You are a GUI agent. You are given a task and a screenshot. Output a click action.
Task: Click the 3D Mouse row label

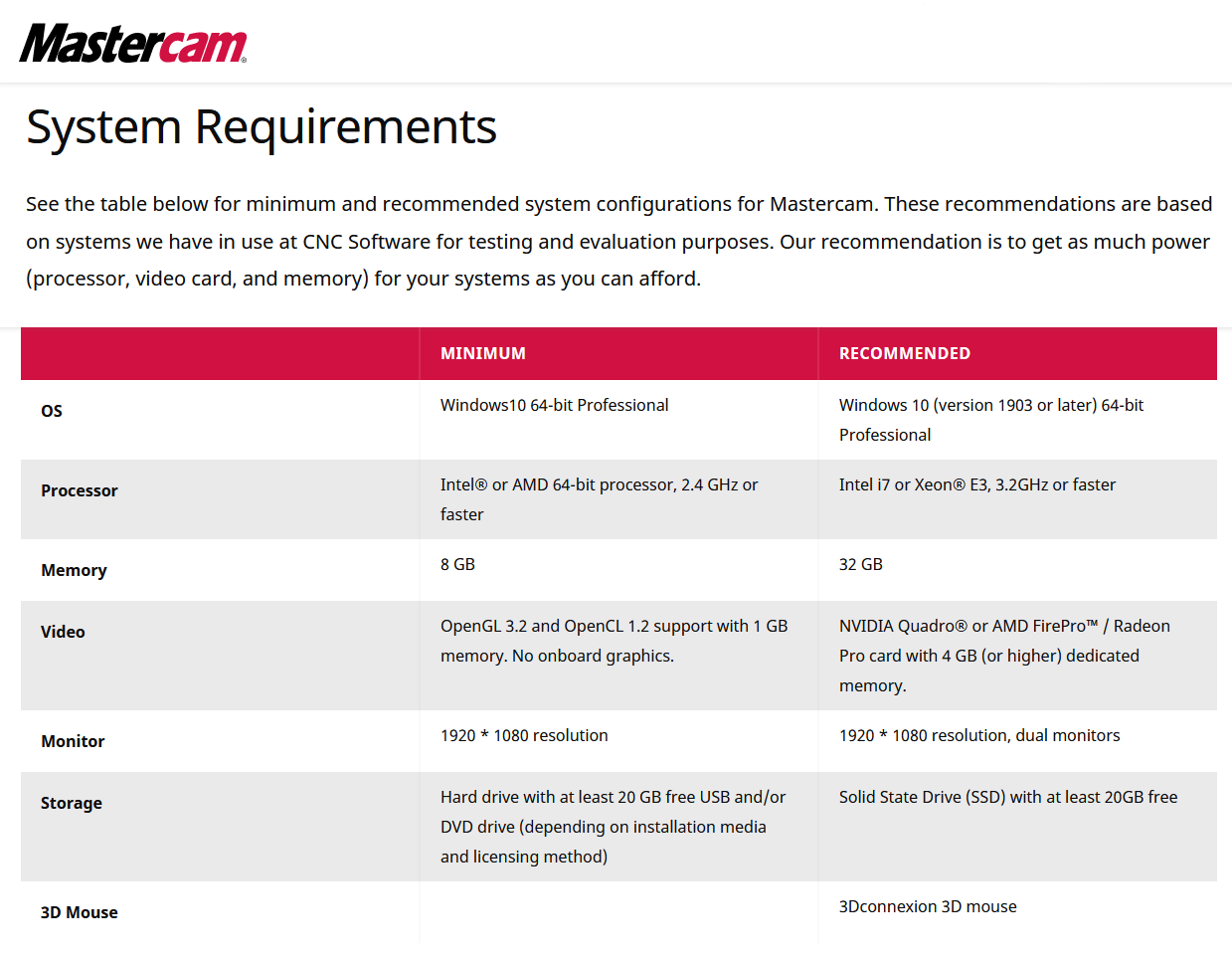[x=80, y=912]
